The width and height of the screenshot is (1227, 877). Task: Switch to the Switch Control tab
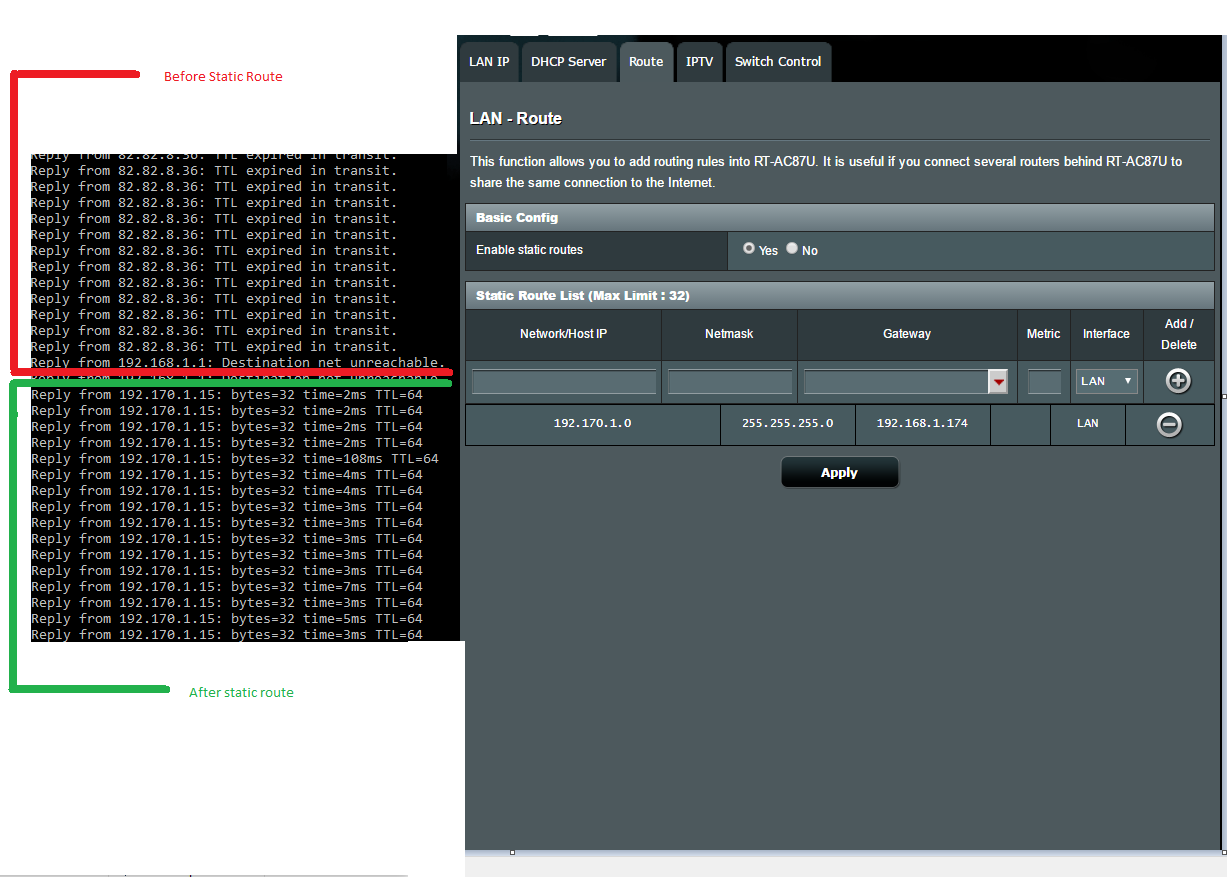778,61
